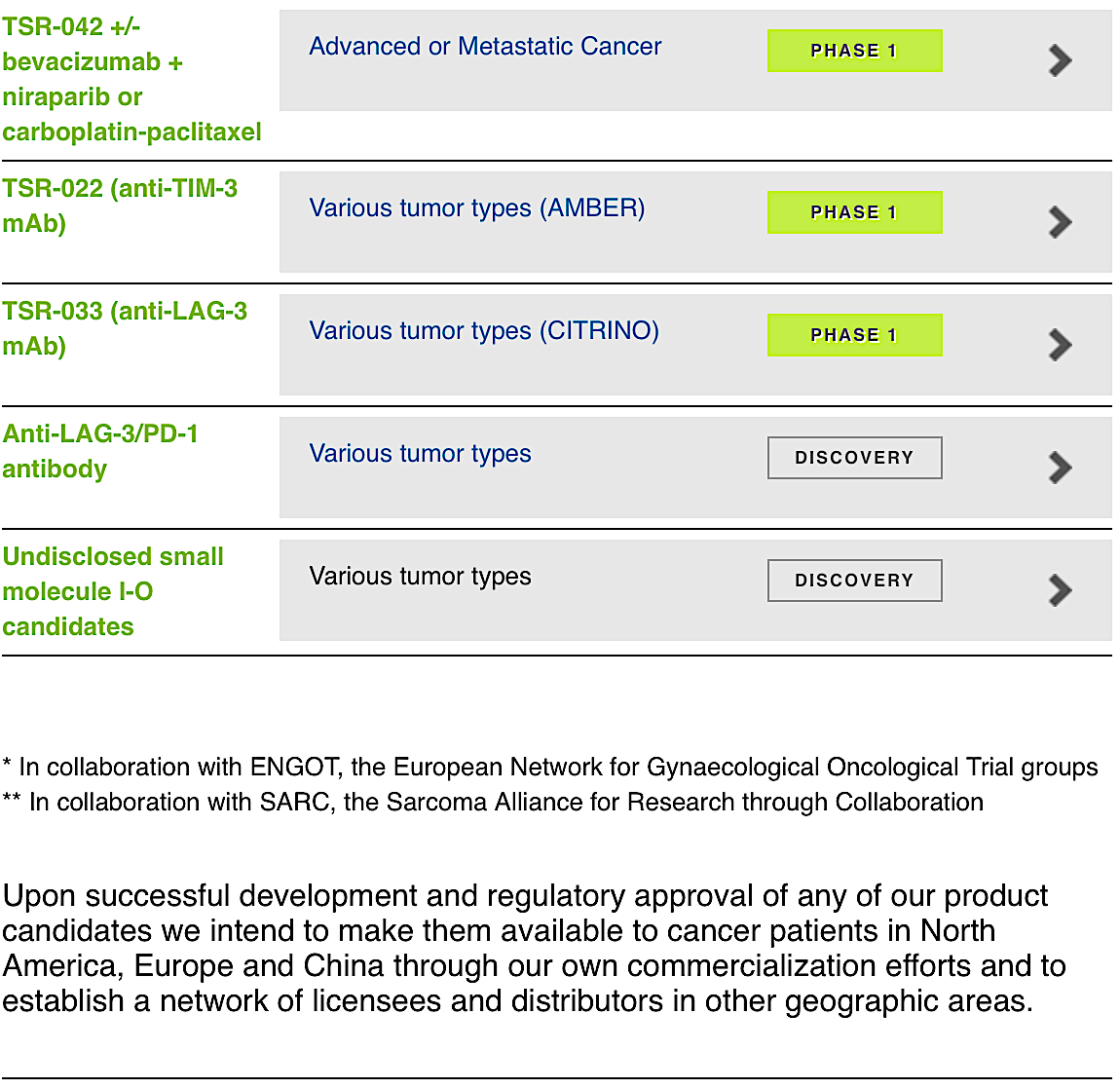1120x1089 pixels.
Task: Select the TSR-022 (anti-TIM-3 mAb) product name
Action: click(119, 206)
